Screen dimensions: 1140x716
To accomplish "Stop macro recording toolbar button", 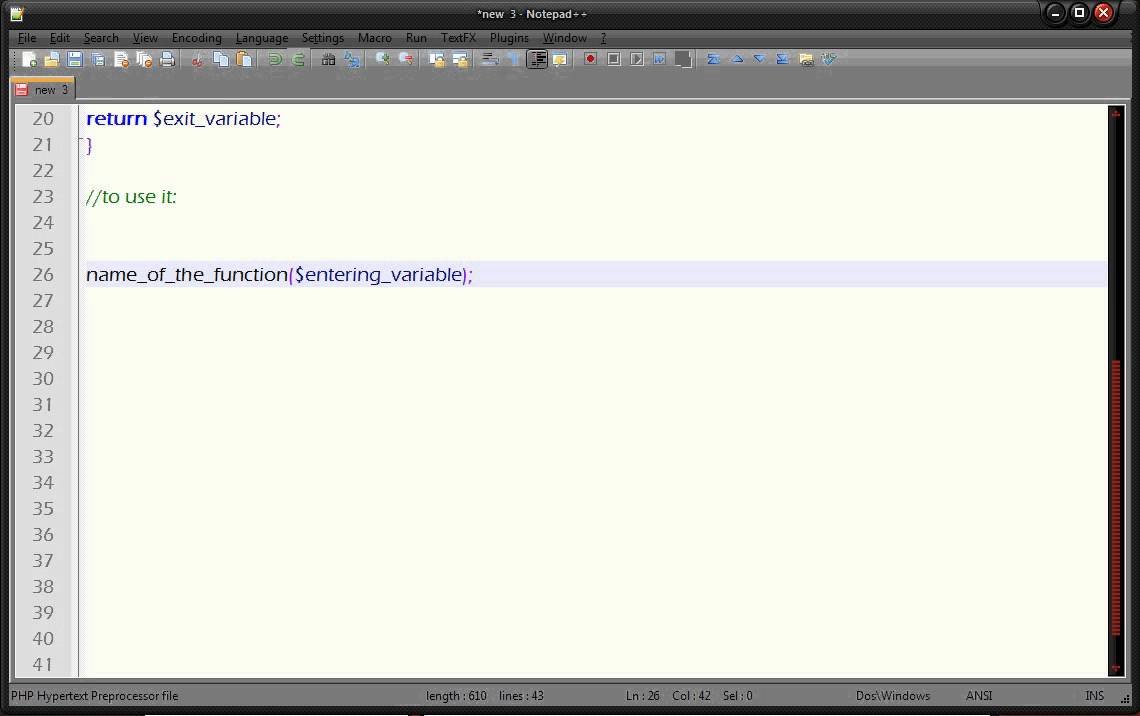I will click(614, 60).
